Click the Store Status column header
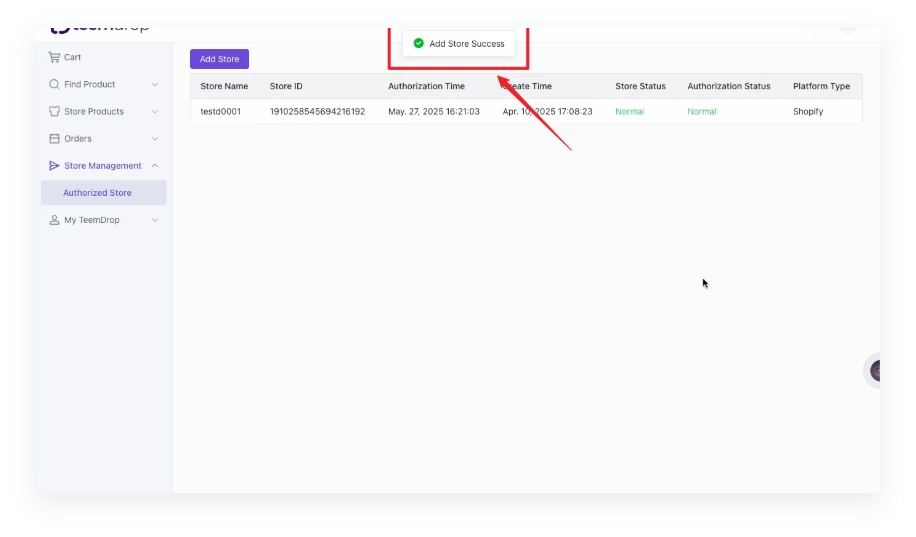This screenshot has height=537, width=916. click(640, 86)
